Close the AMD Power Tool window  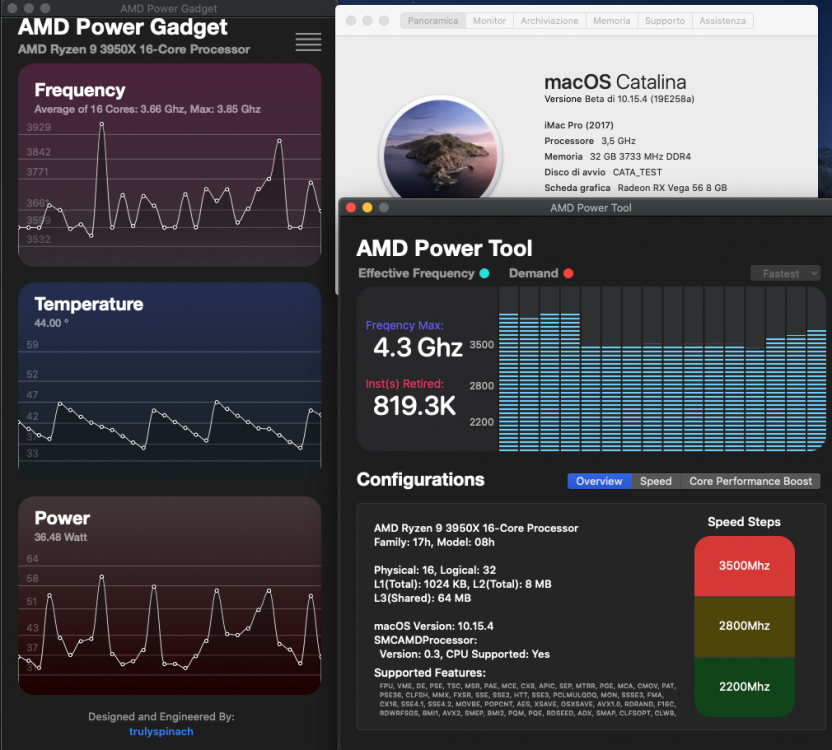tap(351, 208)
